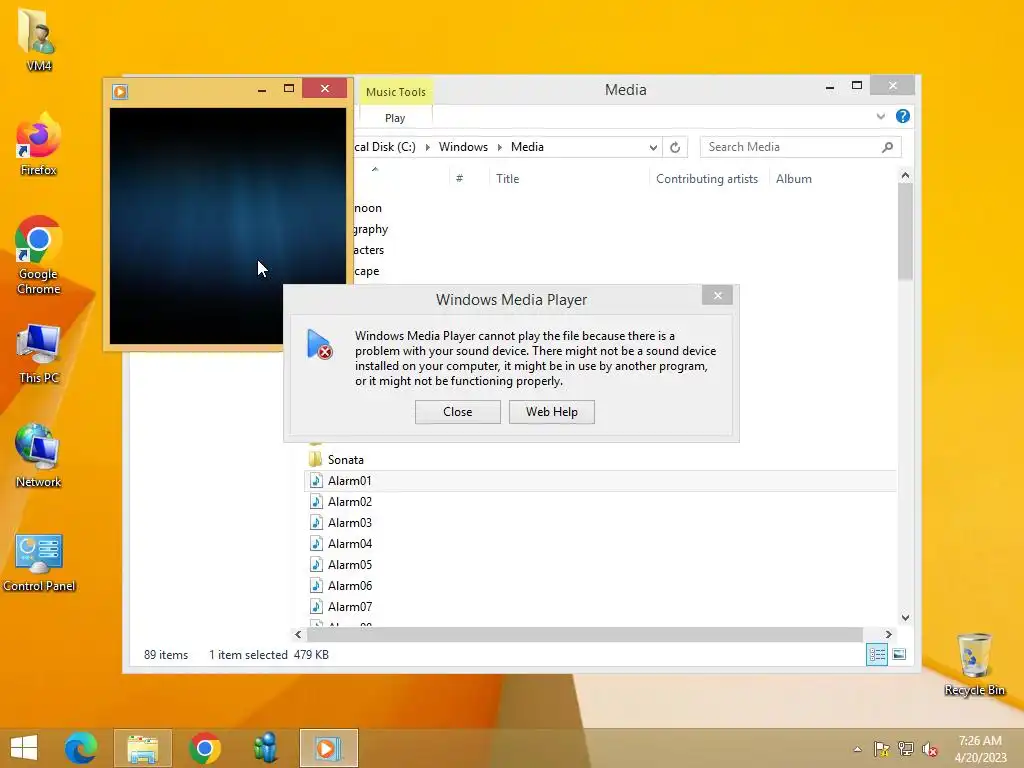The image size is (1024, 768).
Task: Show hidden tray icons
Action: click(x=857, y=749)
